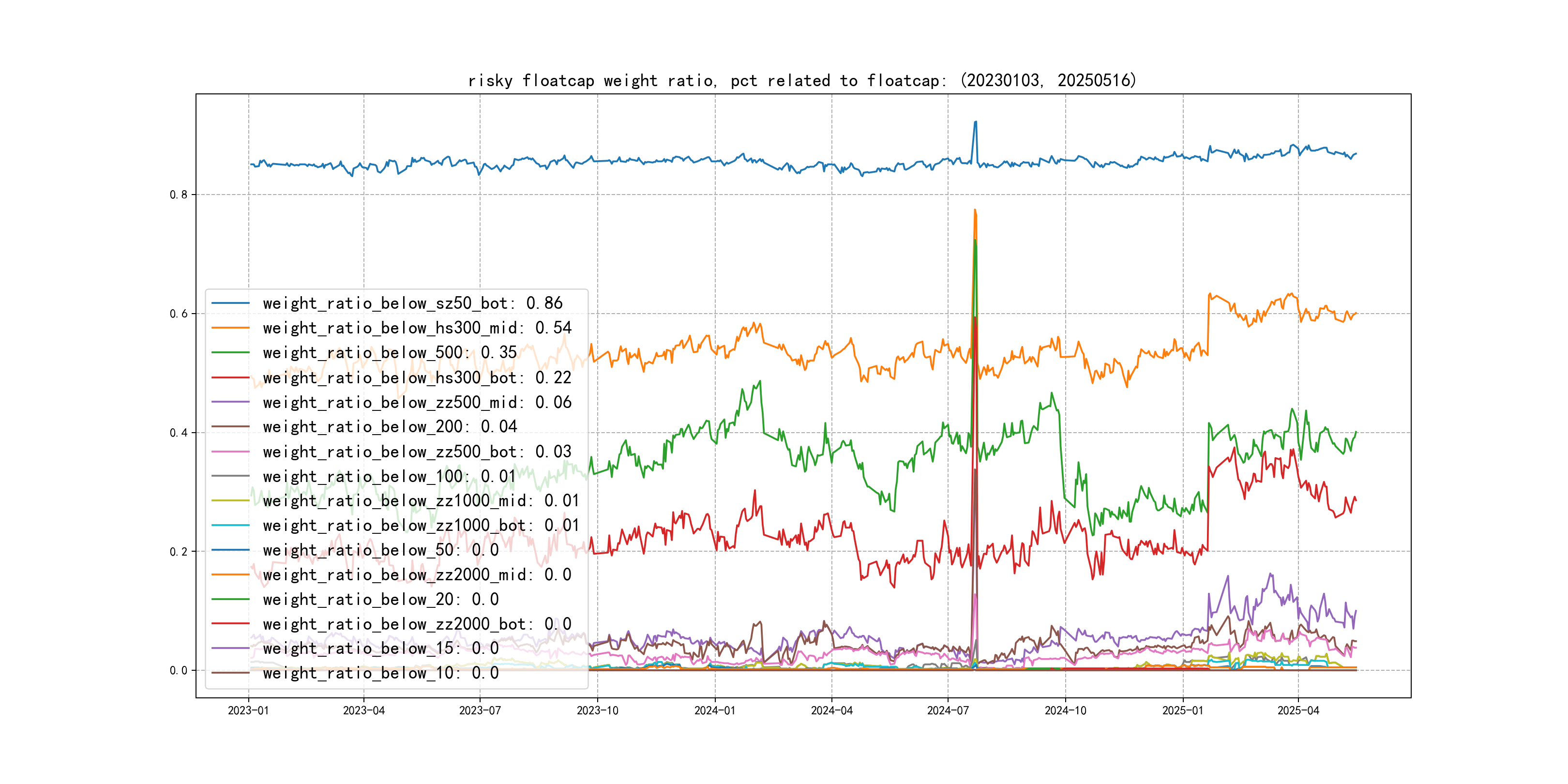
Task: Click the weight_ratio_below_zz1000_bot legend entry
Action: click(421, 525)
